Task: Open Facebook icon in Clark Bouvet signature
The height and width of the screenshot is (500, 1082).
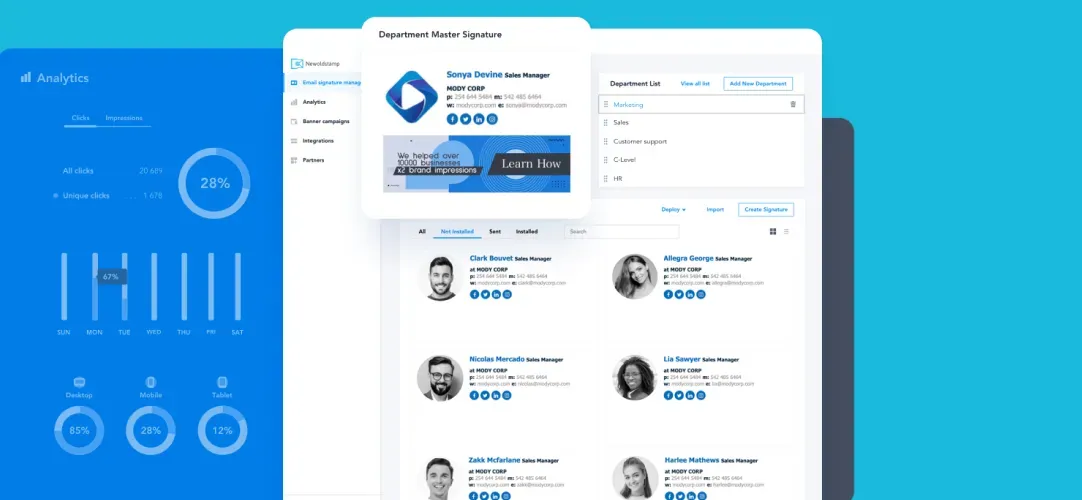Action: click(x=474, y=294)
